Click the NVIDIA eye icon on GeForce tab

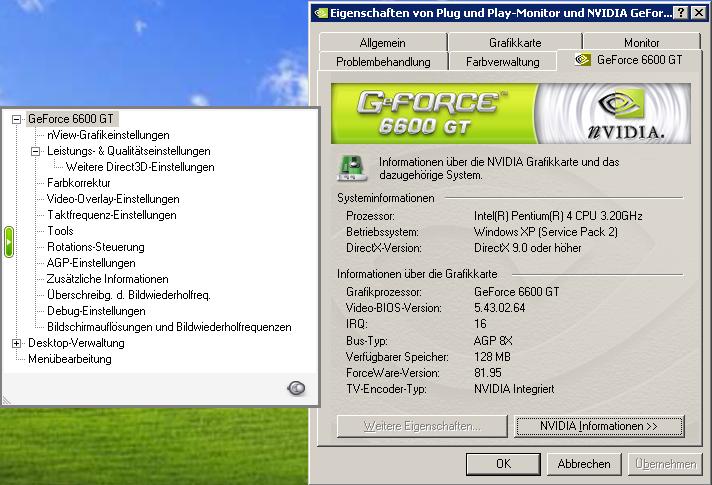(x=583, y=59)
